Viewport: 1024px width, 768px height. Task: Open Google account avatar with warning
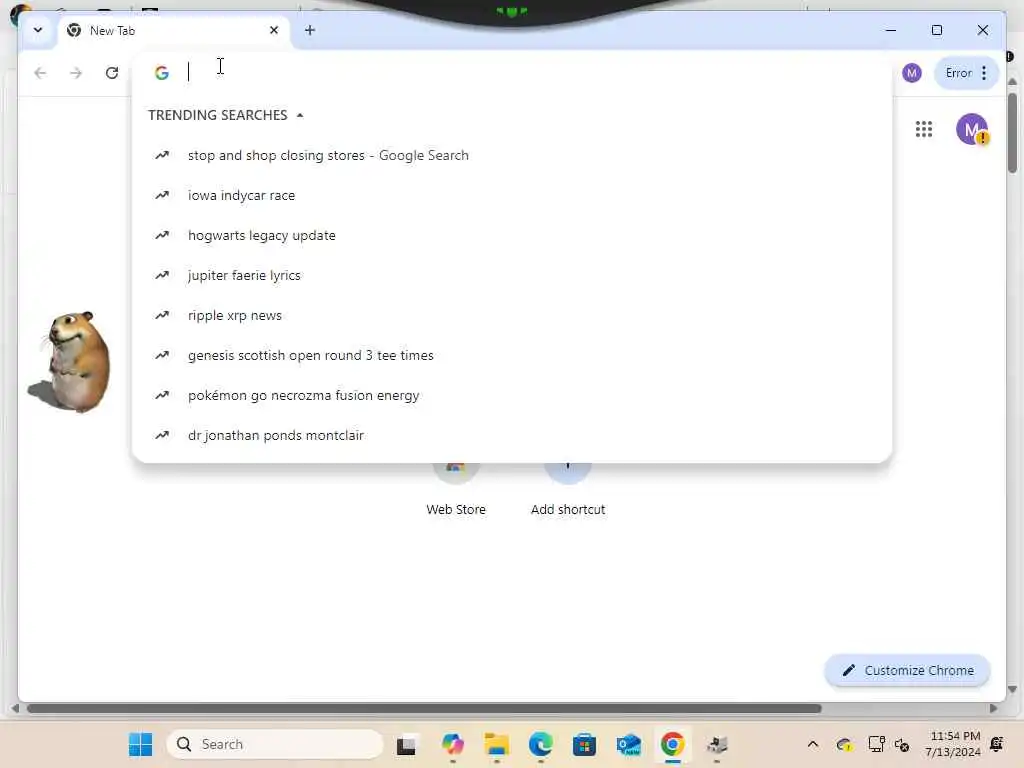click(x=972, y=129)
